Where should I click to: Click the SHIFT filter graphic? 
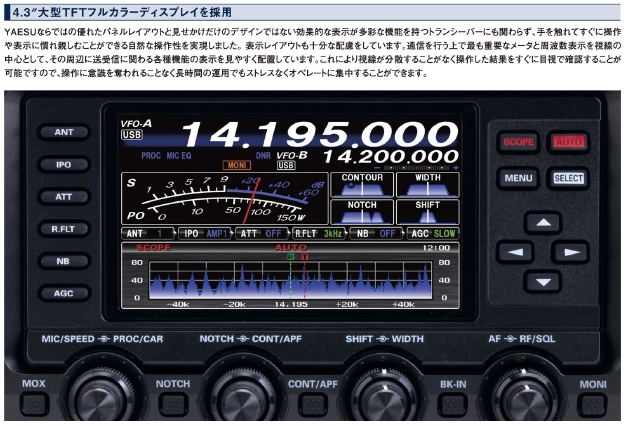click(x=427, y=212)
